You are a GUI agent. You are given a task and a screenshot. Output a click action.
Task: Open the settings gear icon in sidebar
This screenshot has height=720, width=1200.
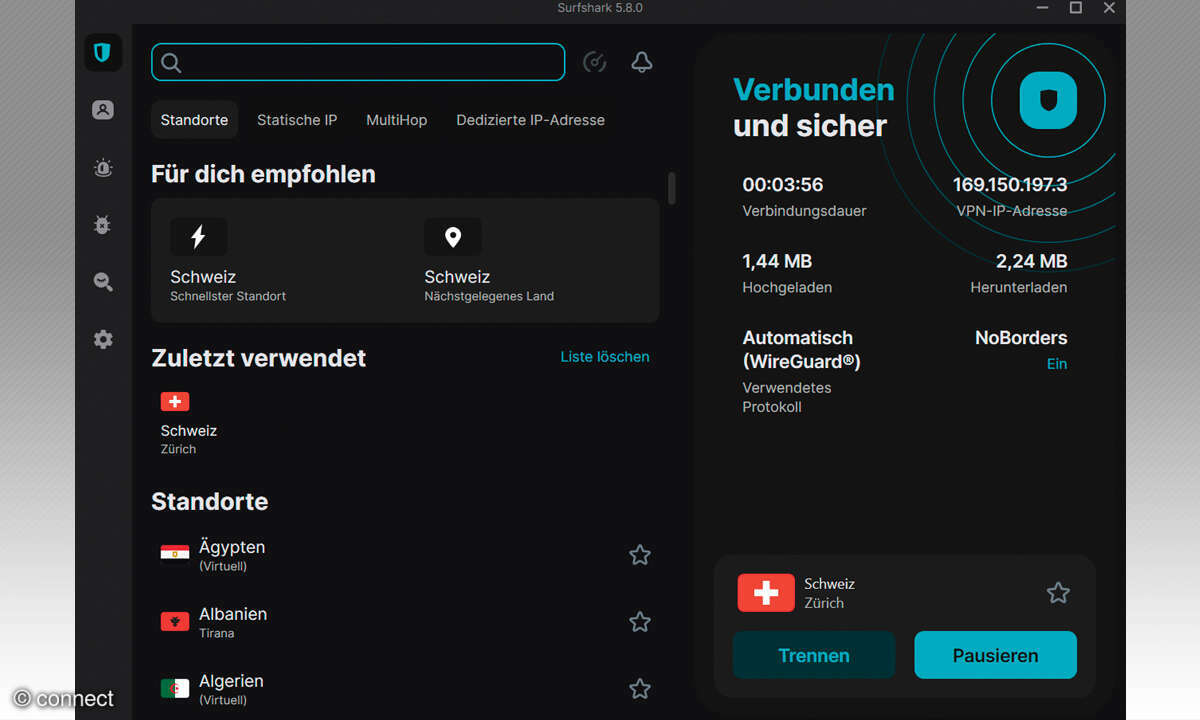(x=103, y=340)
